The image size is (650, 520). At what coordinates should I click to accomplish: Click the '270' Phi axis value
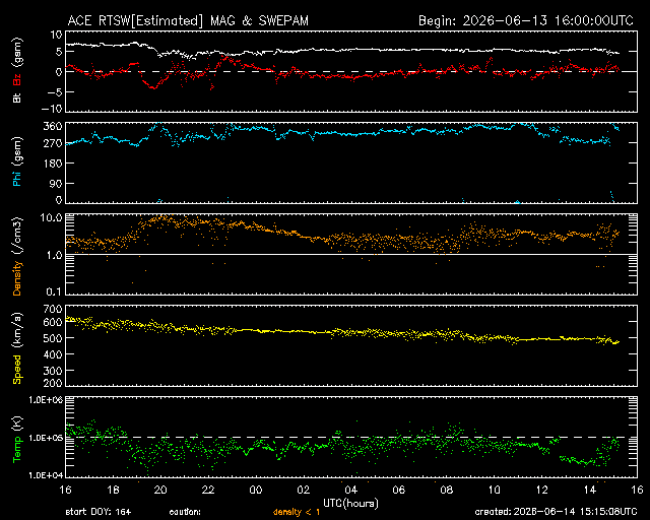click(x=53, y=144)
